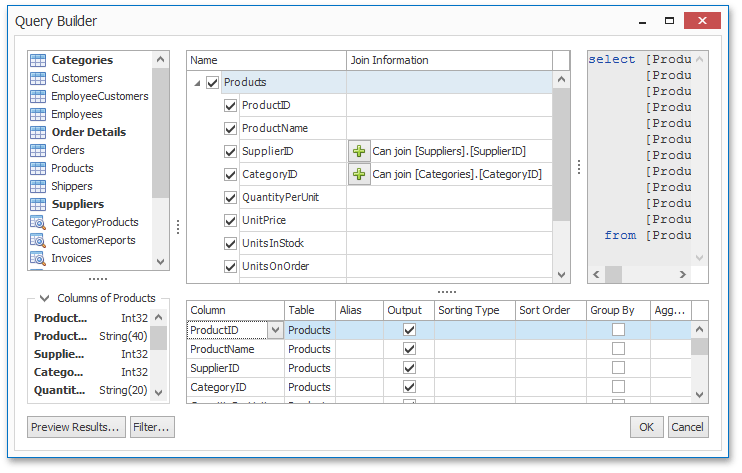Viewport: 742px width, 473px height.
Task: Click the Customers table icon
Action: pyautogui.click(x=38, y=78)
